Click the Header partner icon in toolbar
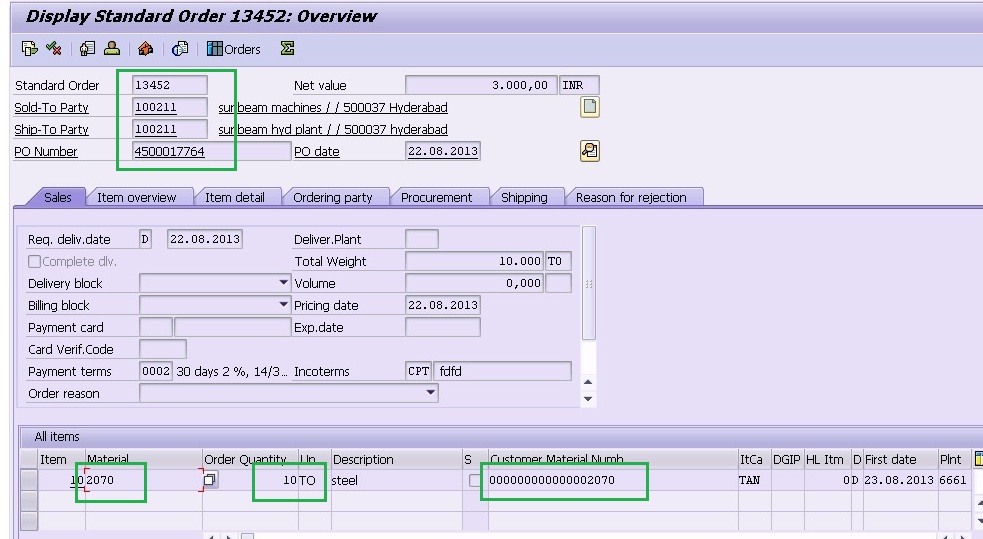Image resolution: width=983 pixels, height=539 pixels. pyautogui.click(x=112, y=48)
